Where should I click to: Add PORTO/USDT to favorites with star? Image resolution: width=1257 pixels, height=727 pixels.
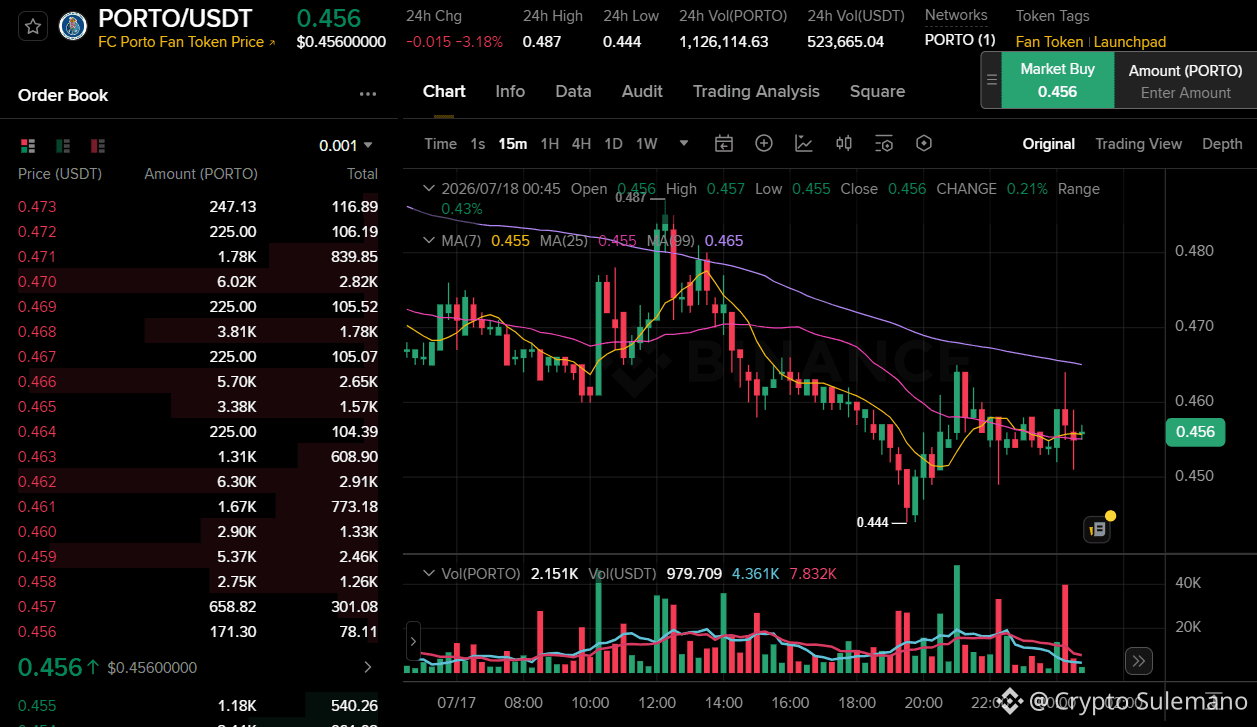click(33, 26)
